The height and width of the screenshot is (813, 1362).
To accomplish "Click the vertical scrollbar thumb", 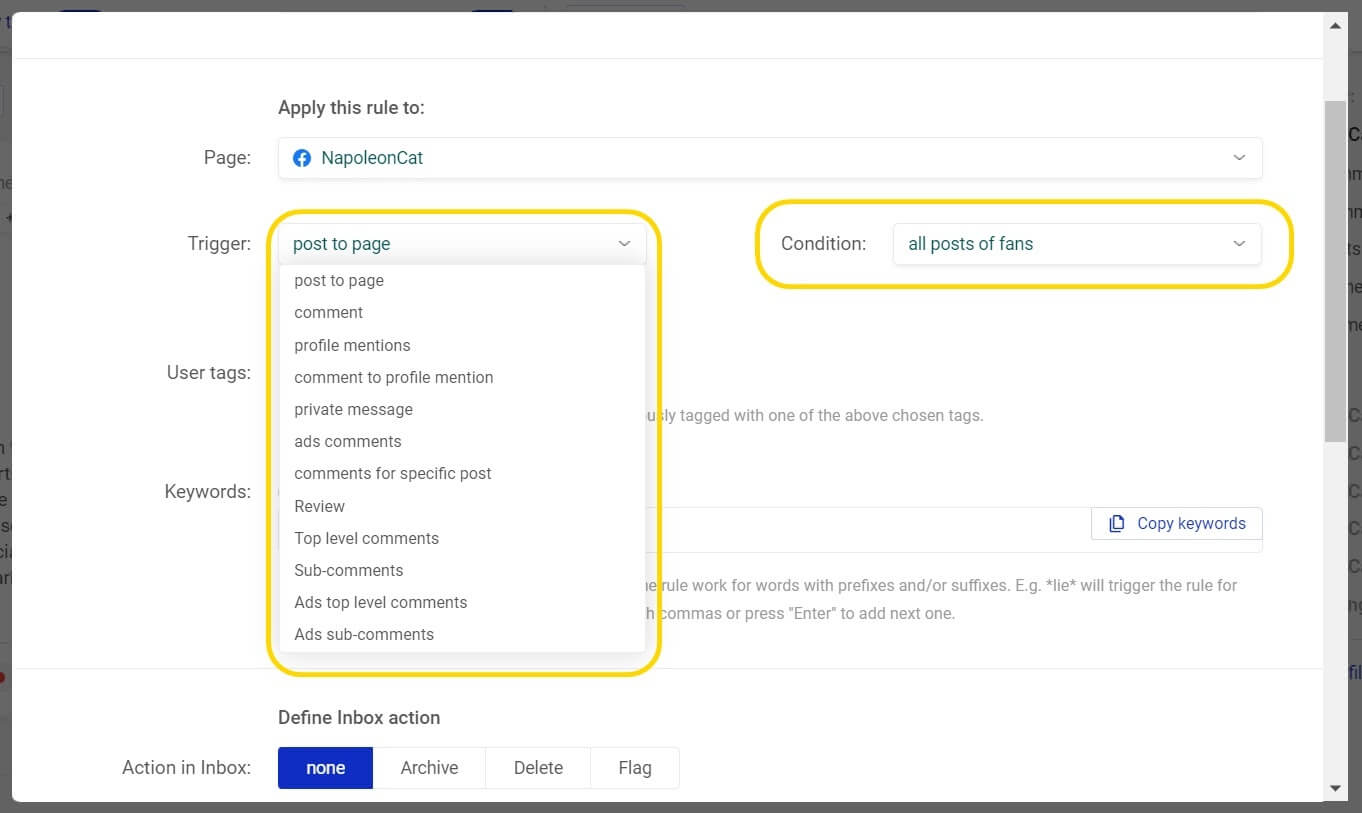I will tap(1335, 270).
